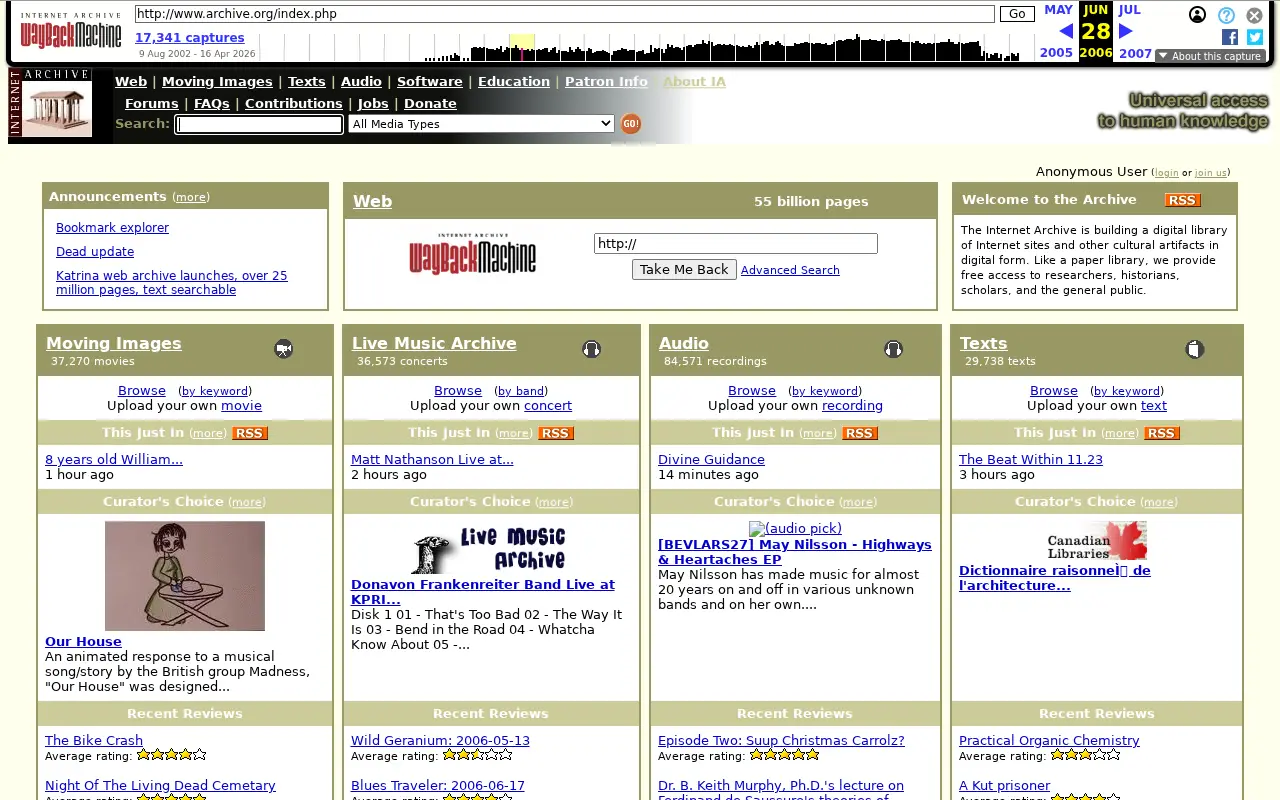Click the orange GO! search icon

[x=631, y=124]
